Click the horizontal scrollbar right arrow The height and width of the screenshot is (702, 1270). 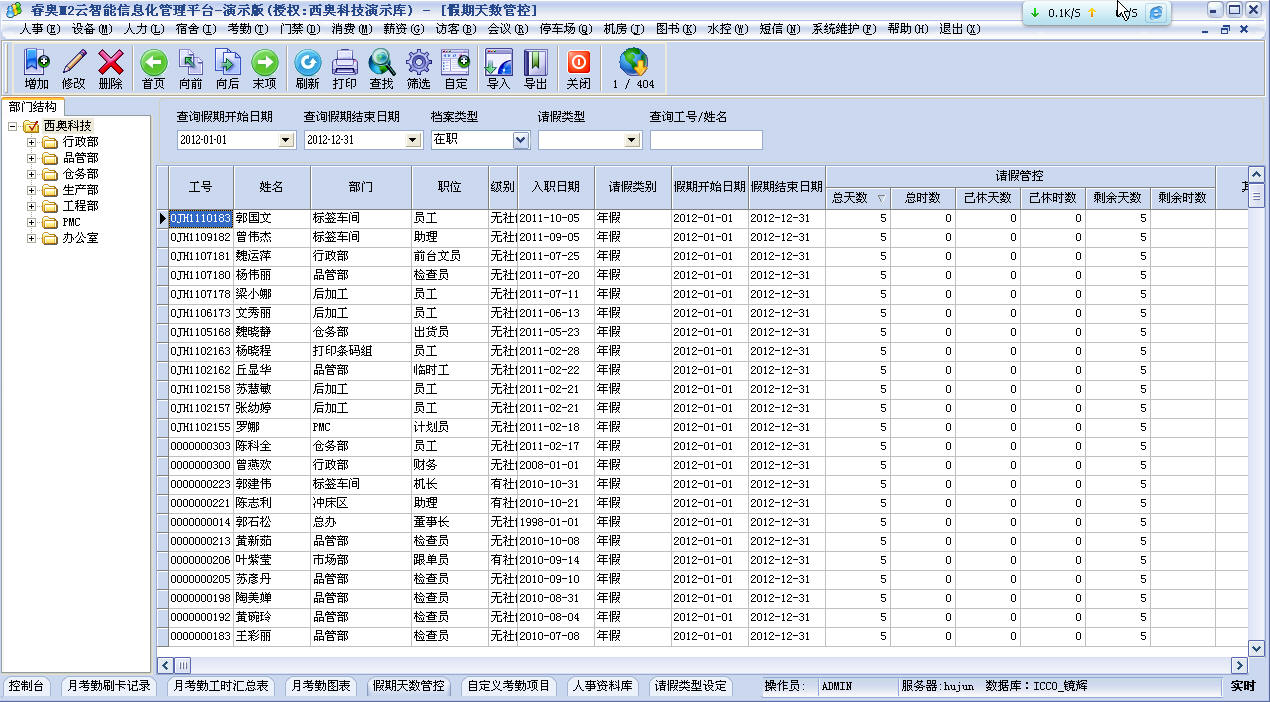(1239, 665)
